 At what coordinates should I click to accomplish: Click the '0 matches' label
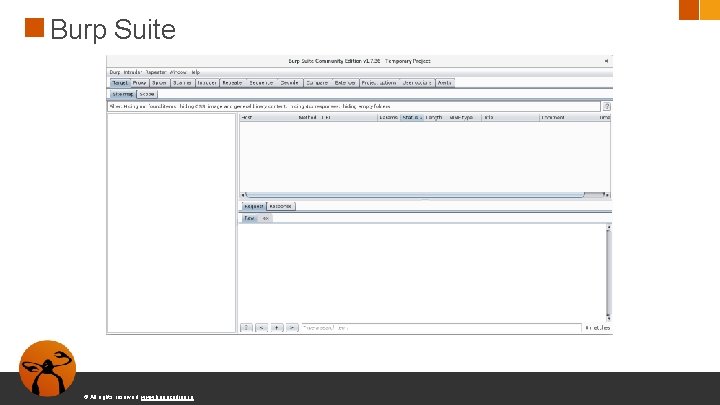point(597,328)
